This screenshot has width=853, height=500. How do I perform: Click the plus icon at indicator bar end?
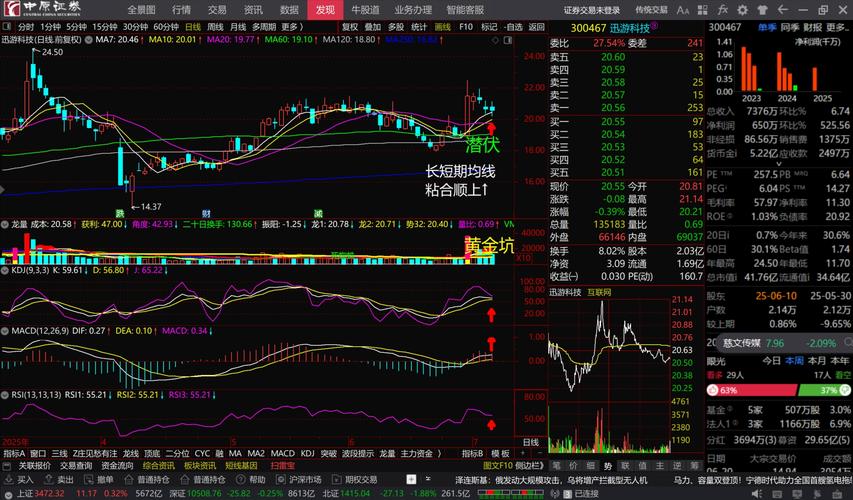[x=523, y=453]
